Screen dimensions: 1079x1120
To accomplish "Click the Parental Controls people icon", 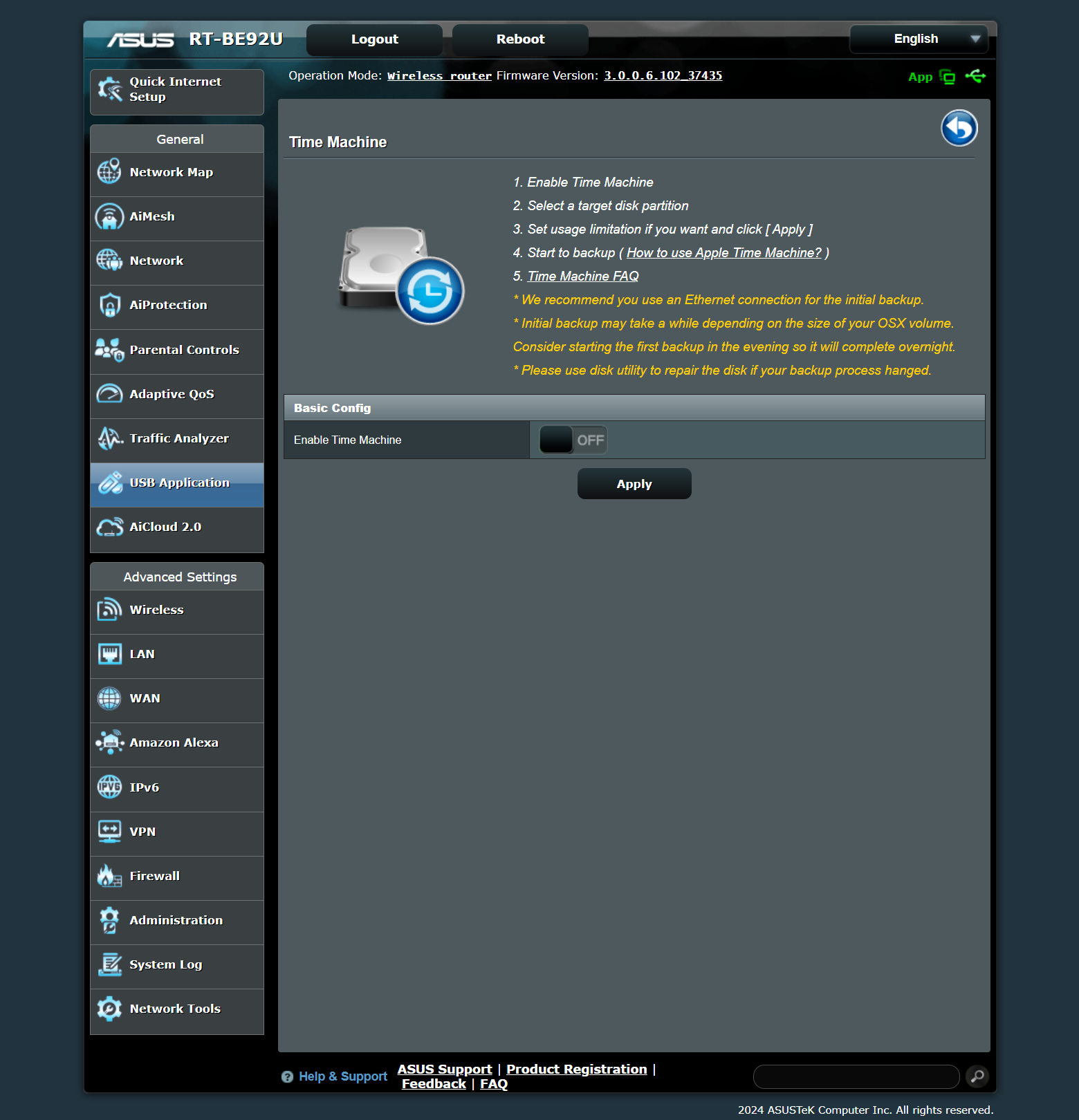I will pos(109,350).
